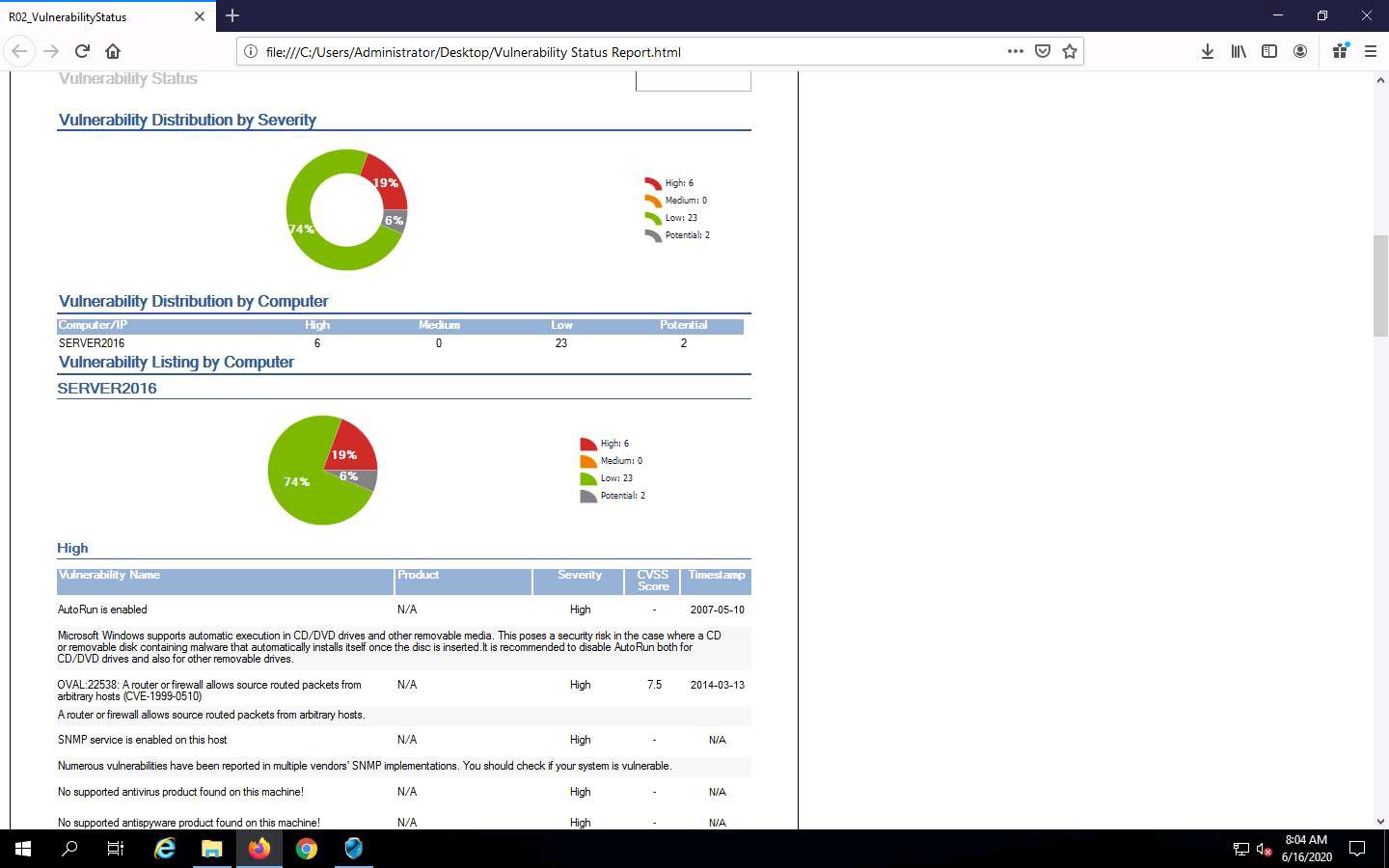Screen dimensions: 1389x868
Task: Click the 2014-03-13 timestamp
Action: click(x=717, y=685)
